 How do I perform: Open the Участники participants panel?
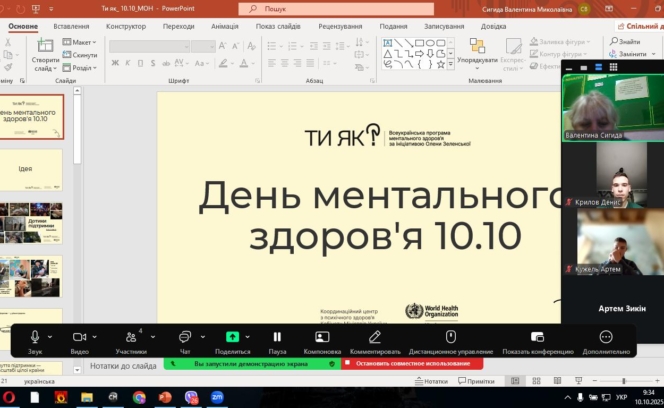(130, 338)
